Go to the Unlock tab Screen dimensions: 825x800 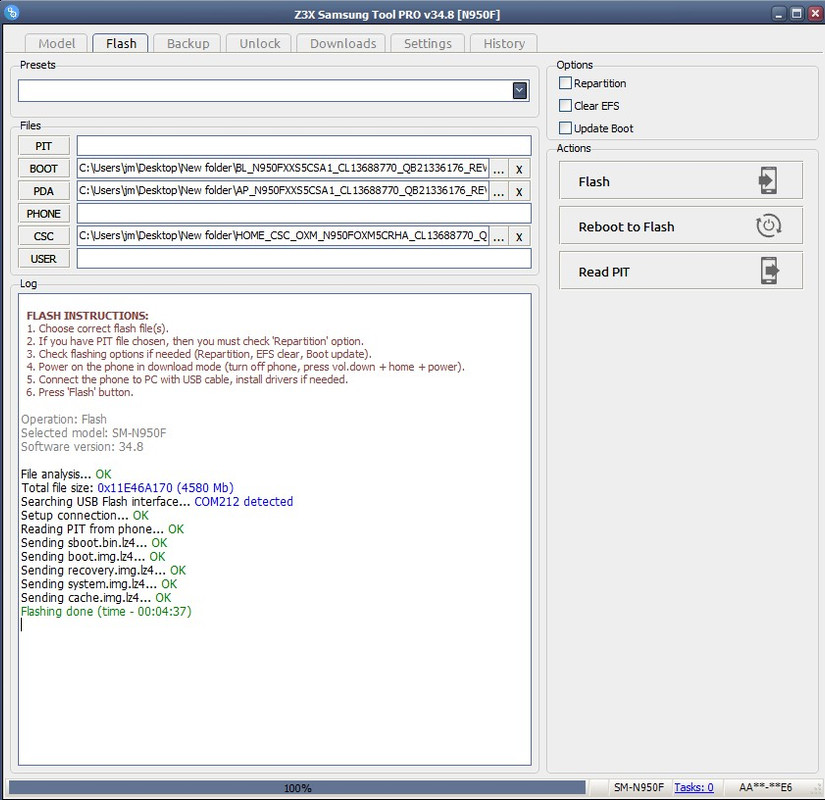point(259,43)
